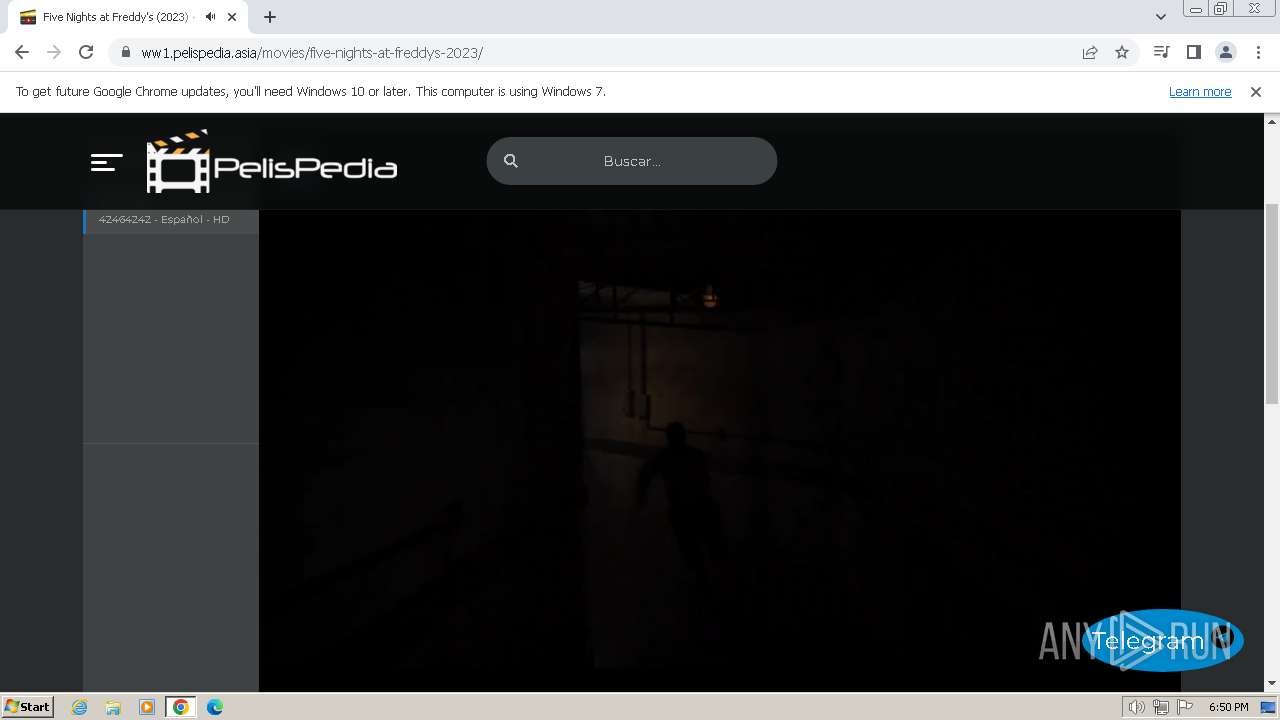
Task: Launch Internet Explorer from taskbar
Action: (80, 707)
